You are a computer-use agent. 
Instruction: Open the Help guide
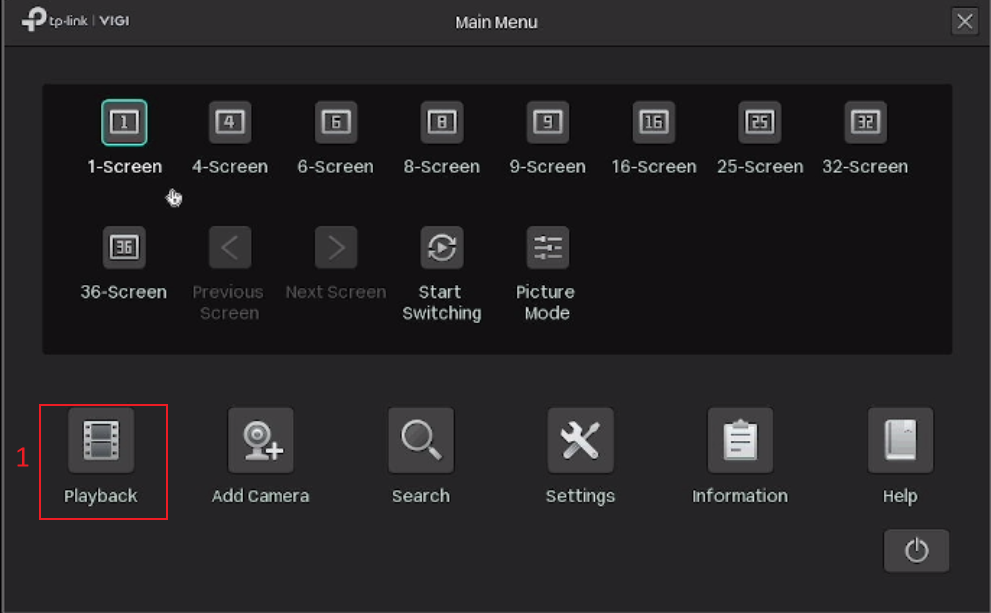point(899,452)
